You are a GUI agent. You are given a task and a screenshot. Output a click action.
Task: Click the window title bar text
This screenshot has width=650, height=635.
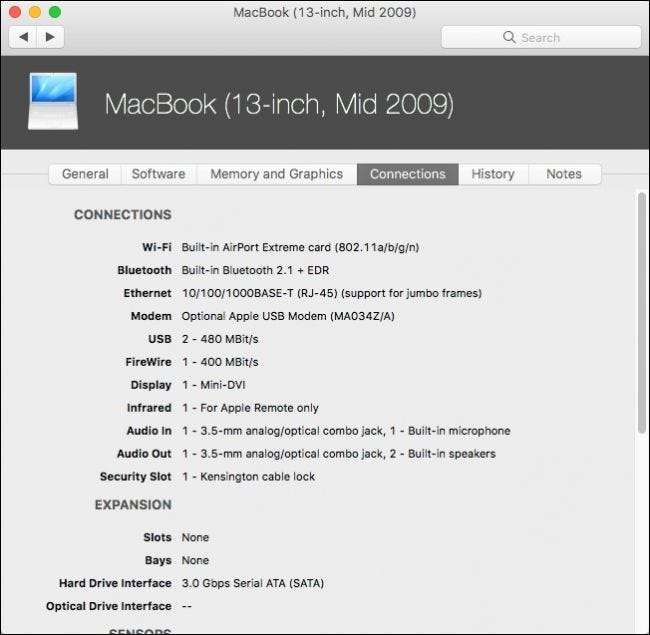point(325,12)
